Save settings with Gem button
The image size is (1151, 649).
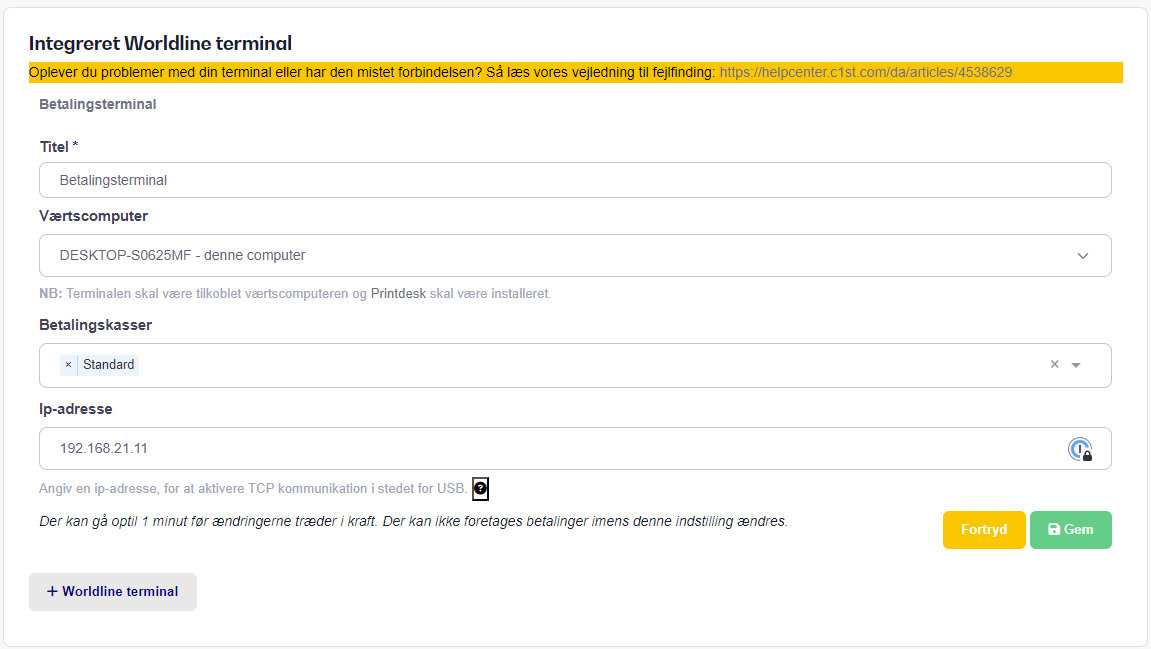click(x=1070, y=530)
